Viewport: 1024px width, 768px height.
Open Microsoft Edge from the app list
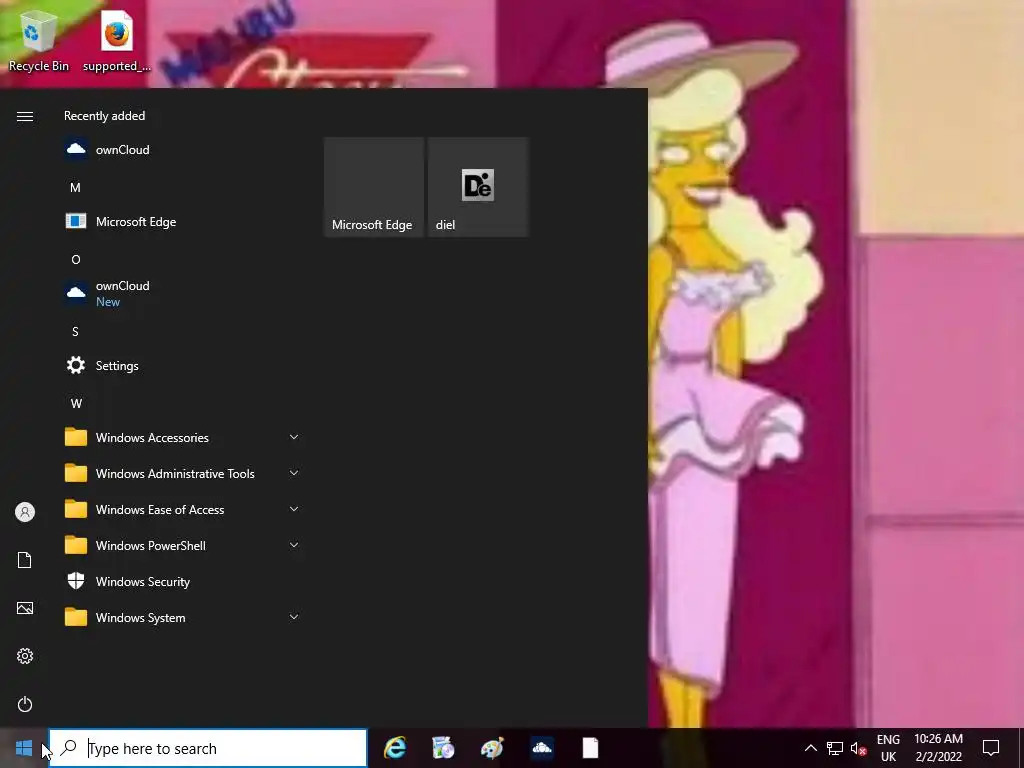[x=182, y=221]
